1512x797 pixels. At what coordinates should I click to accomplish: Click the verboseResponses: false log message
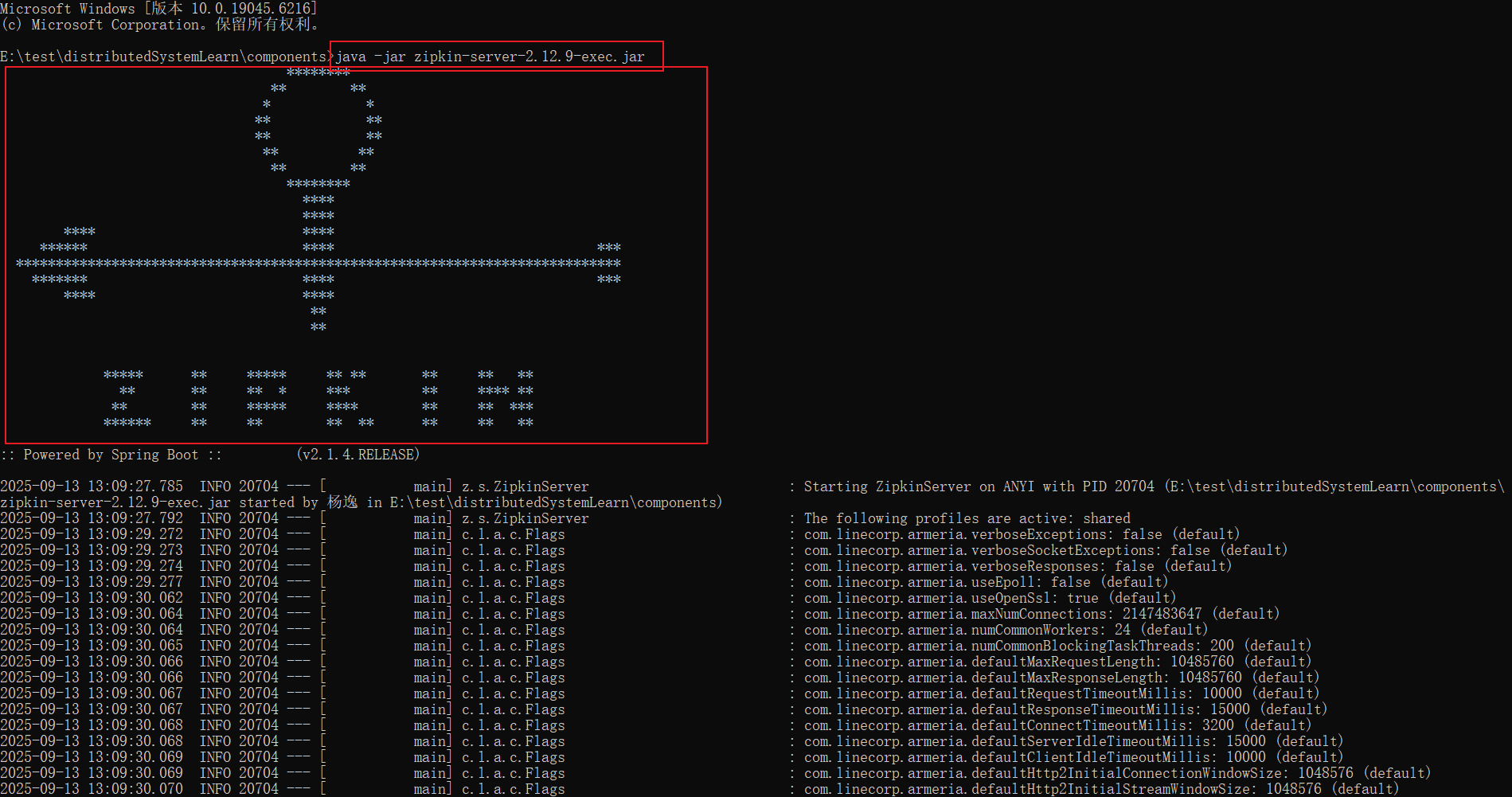pos(1018,566)
